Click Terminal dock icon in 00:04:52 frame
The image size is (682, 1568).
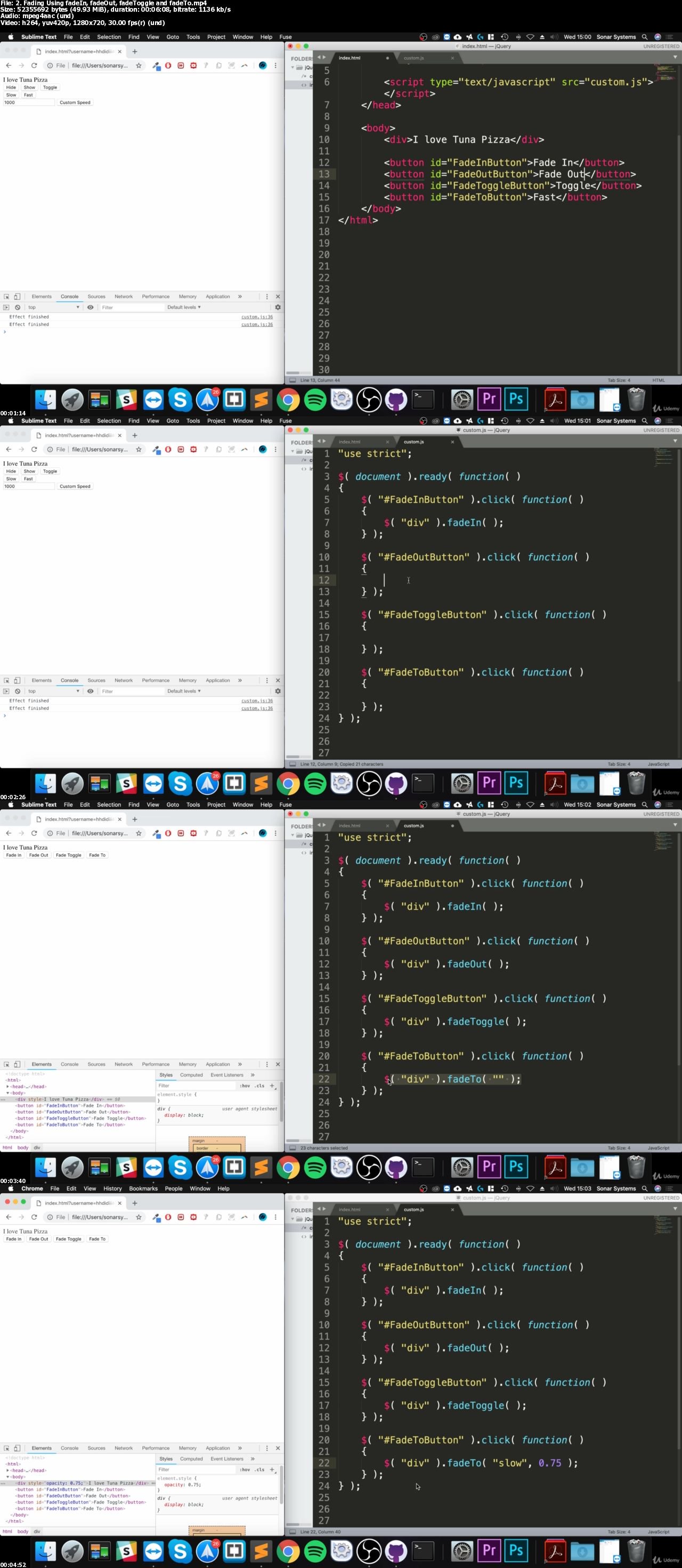[x=423, y=1551]
